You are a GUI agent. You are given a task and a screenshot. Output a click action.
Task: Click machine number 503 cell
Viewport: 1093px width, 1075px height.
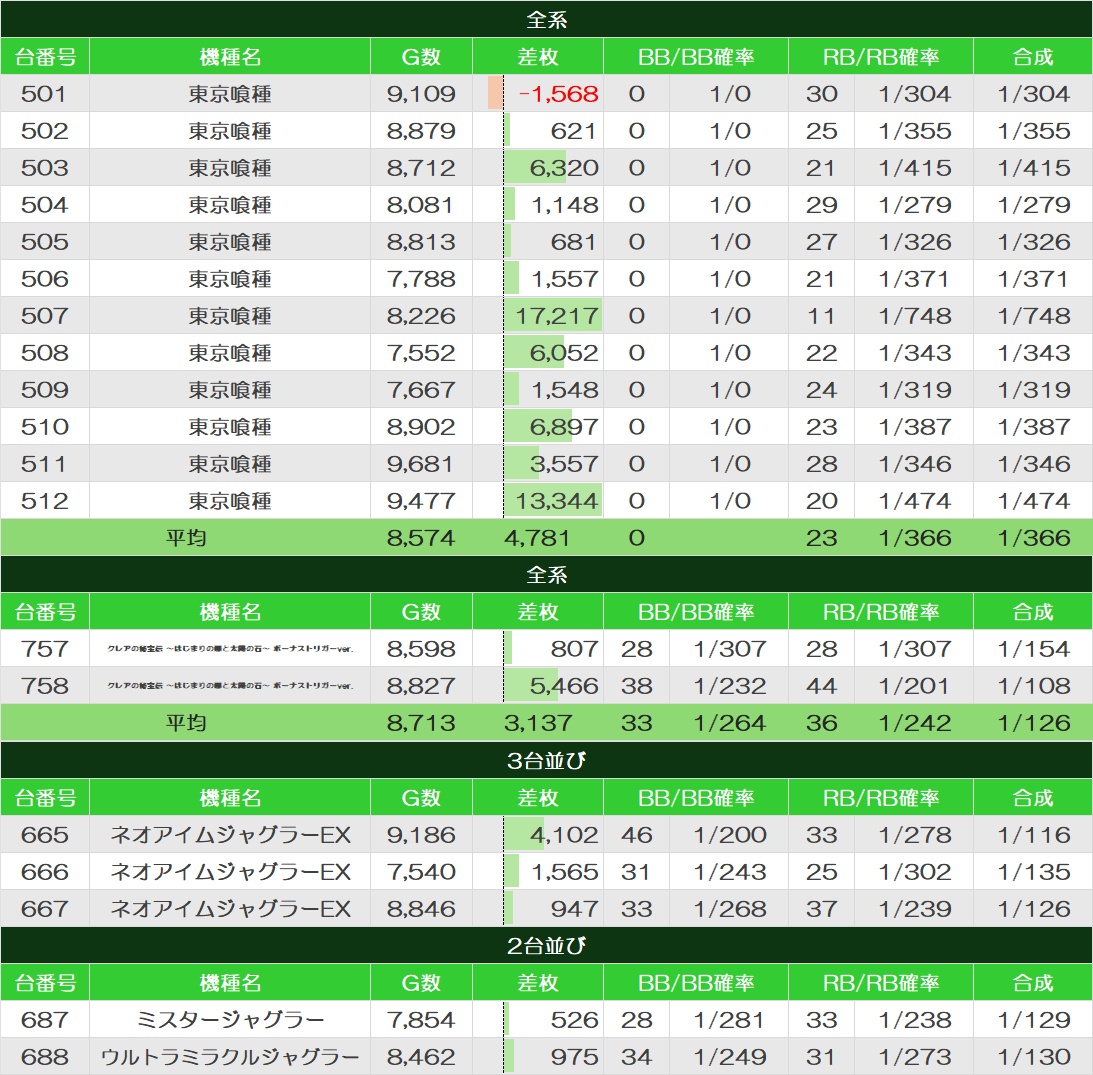(x=45, y=167)
